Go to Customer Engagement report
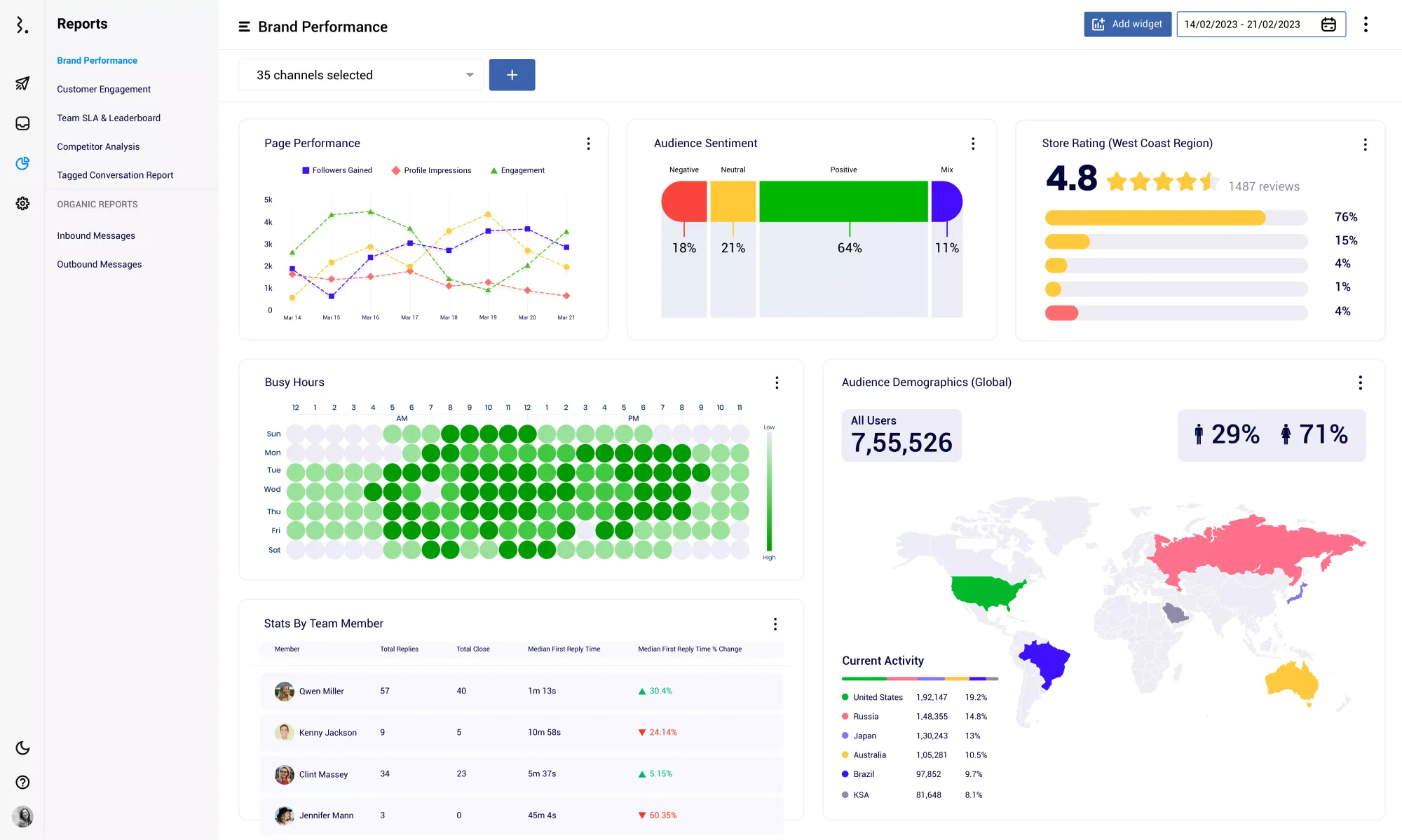1402x840 pixels. [x=104, y=89]
